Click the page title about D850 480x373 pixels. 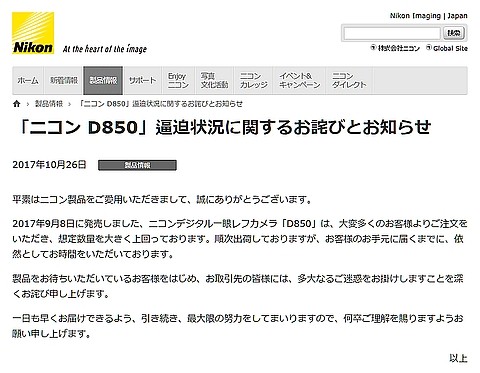pyautogui.click(x=225, y=127)
